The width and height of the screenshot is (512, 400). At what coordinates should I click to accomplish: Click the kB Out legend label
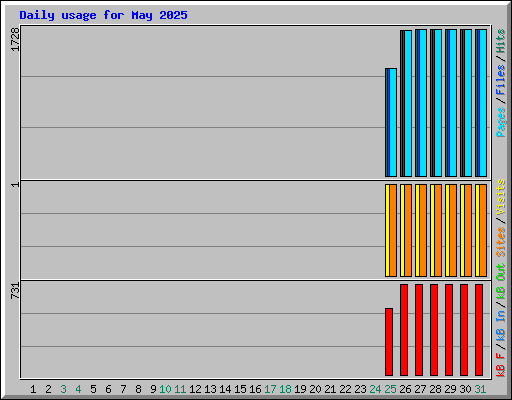(x=501, y=282)
